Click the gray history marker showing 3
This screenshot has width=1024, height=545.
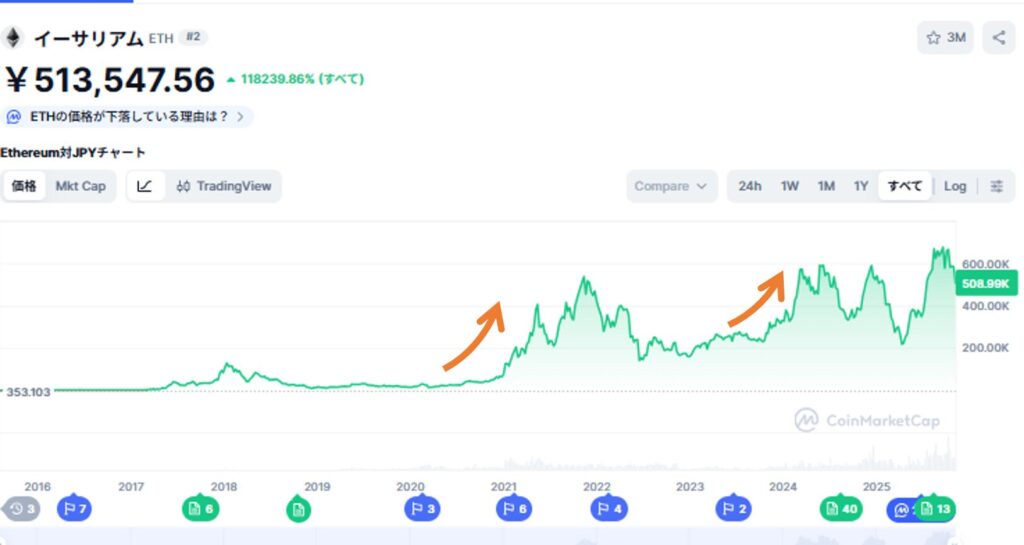point(20,509)
